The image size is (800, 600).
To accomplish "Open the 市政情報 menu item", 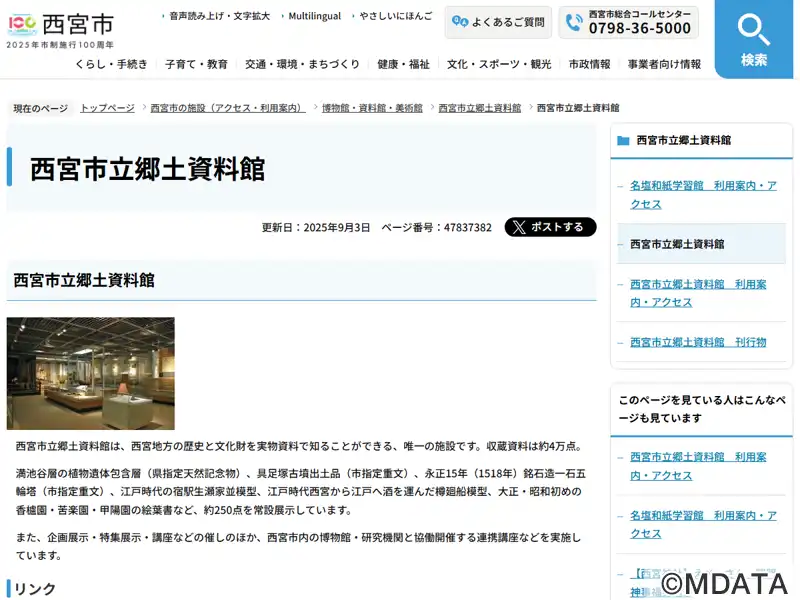I will tap(589, 64).
